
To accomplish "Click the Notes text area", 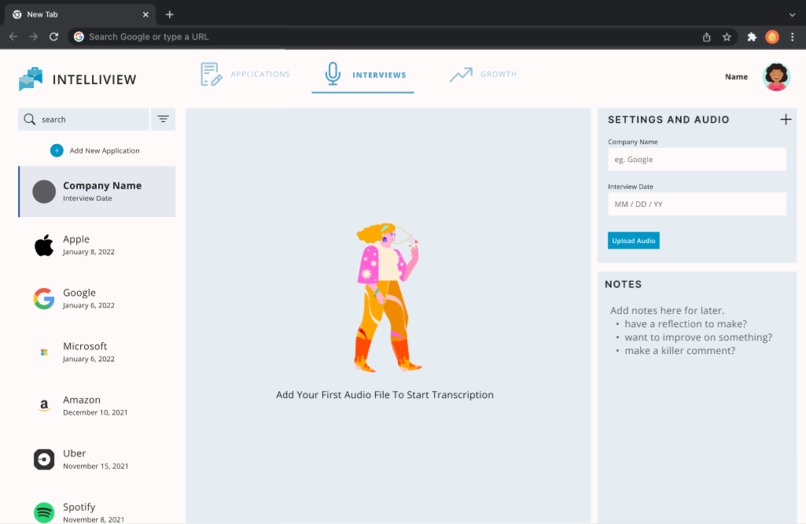I will point(697,331).
